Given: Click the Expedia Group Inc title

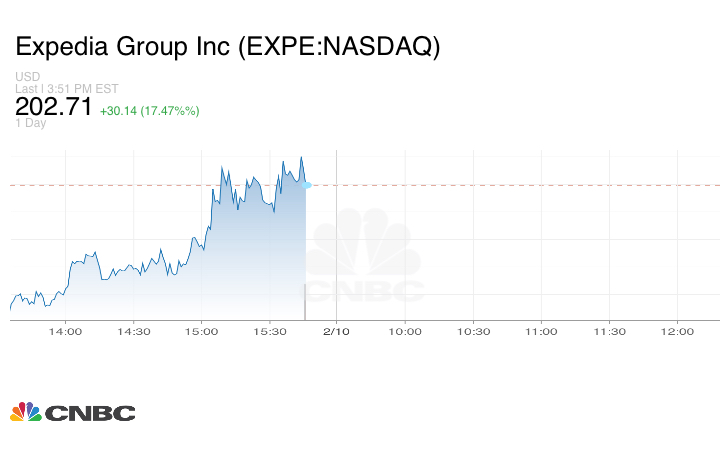Looking at the screenshot, I should tap(227, 47).
